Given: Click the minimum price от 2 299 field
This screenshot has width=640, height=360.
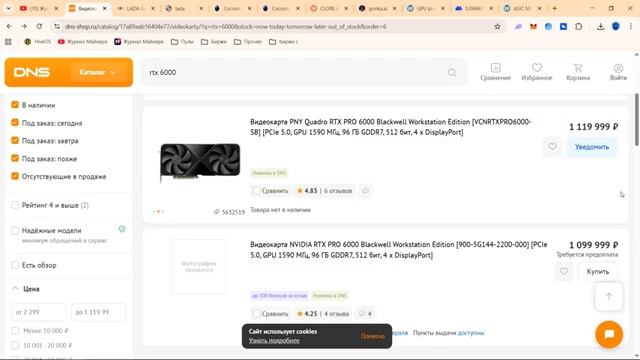Looking at the screenshot, I should click(x=39, y=312).
